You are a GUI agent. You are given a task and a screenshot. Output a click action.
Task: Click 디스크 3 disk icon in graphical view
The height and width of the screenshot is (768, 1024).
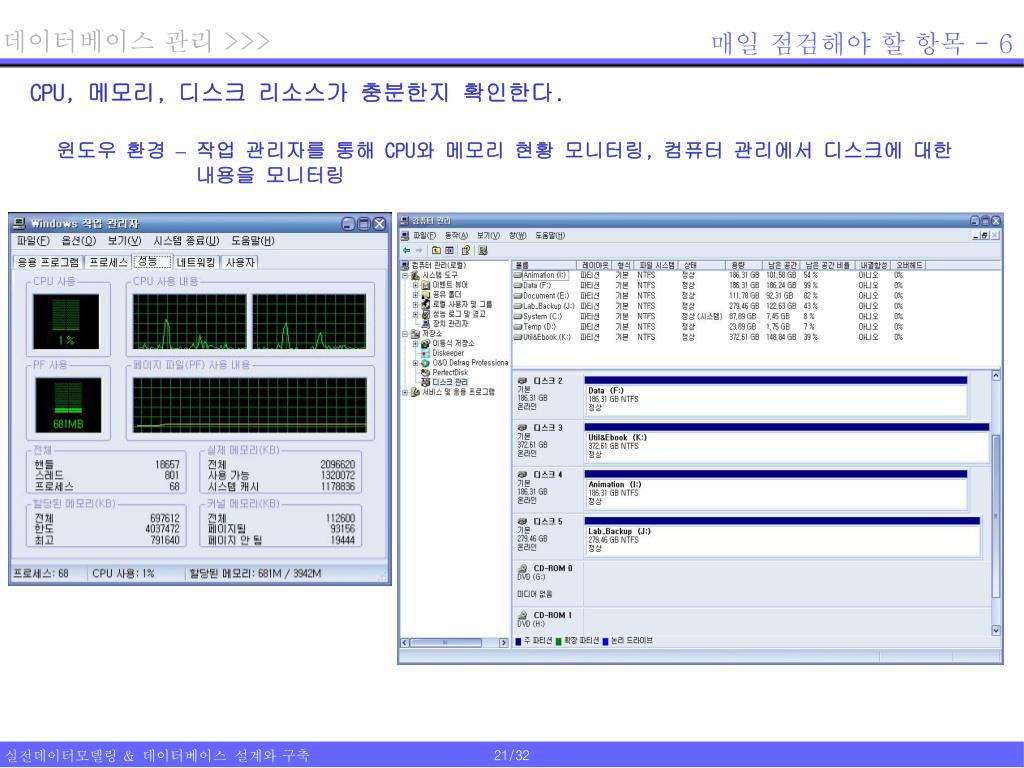point(522,428)
